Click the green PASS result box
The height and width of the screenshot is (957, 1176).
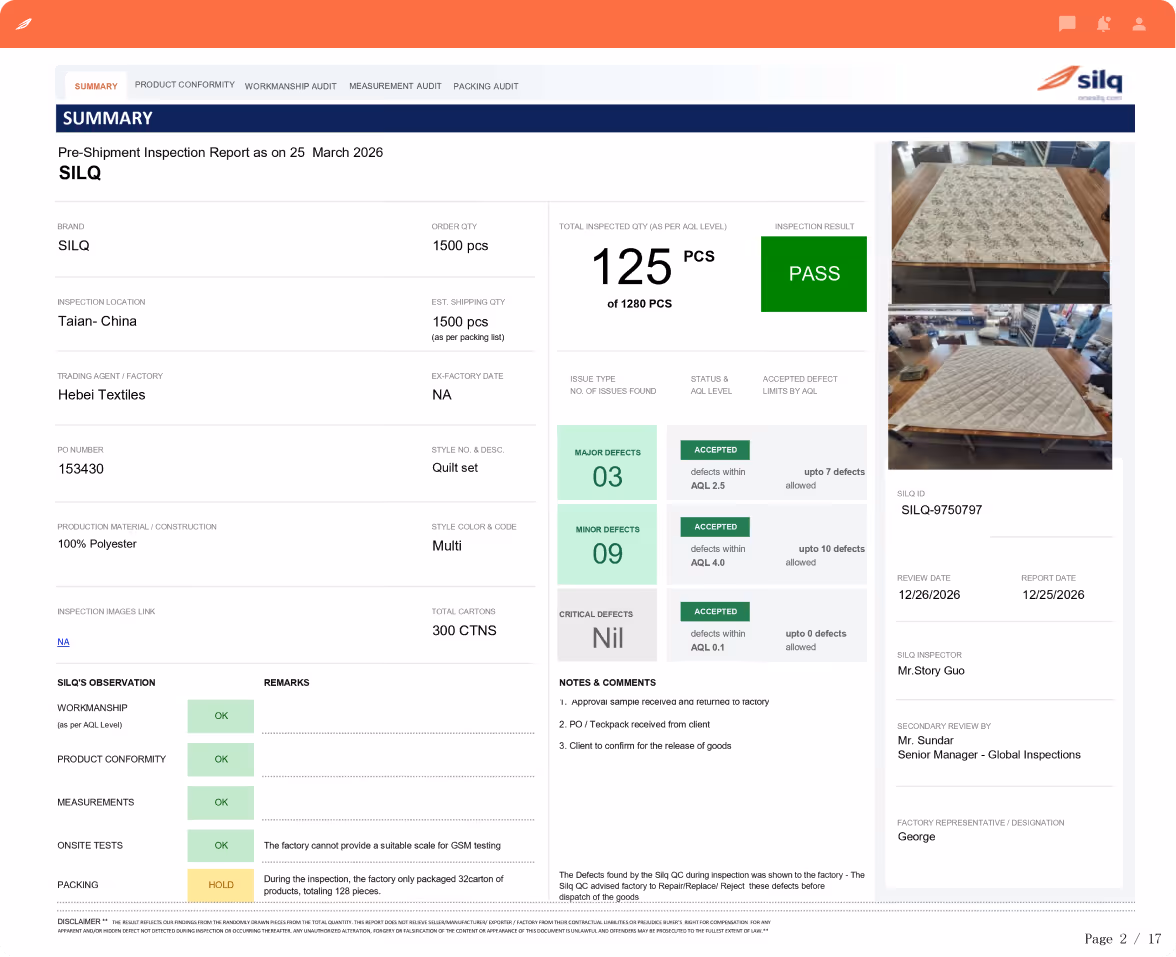coord(814,274)
